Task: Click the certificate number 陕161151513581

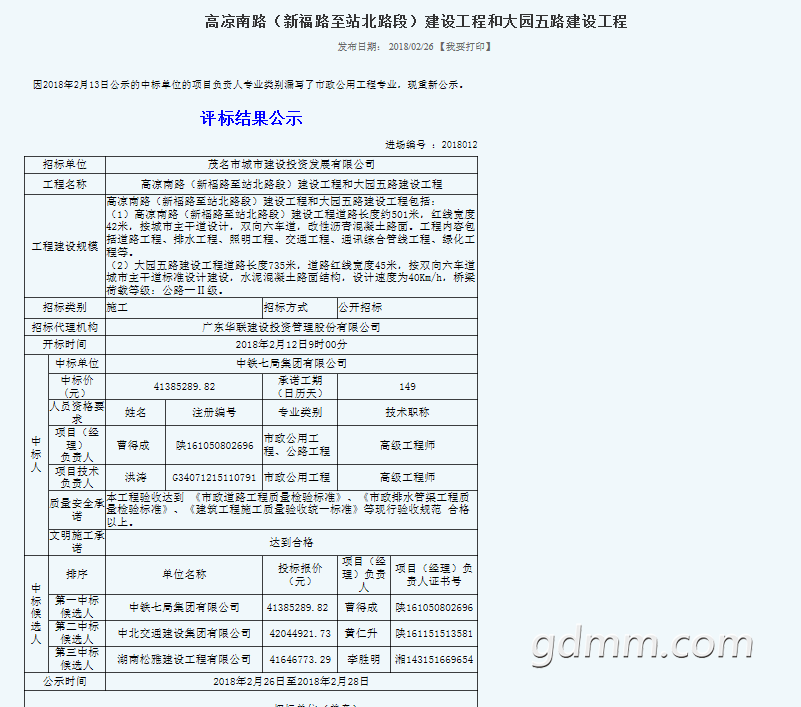Action: [434, 633]
